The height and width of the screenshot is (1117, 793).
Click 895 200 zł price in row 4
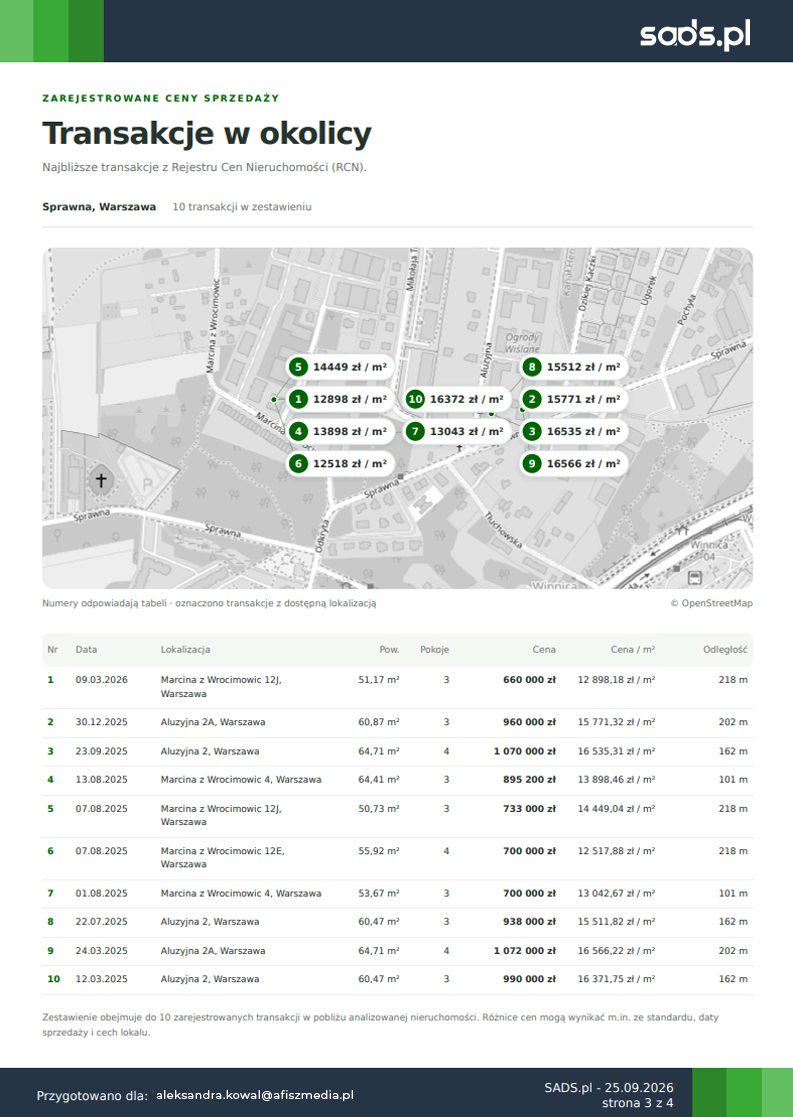[529, 780]
